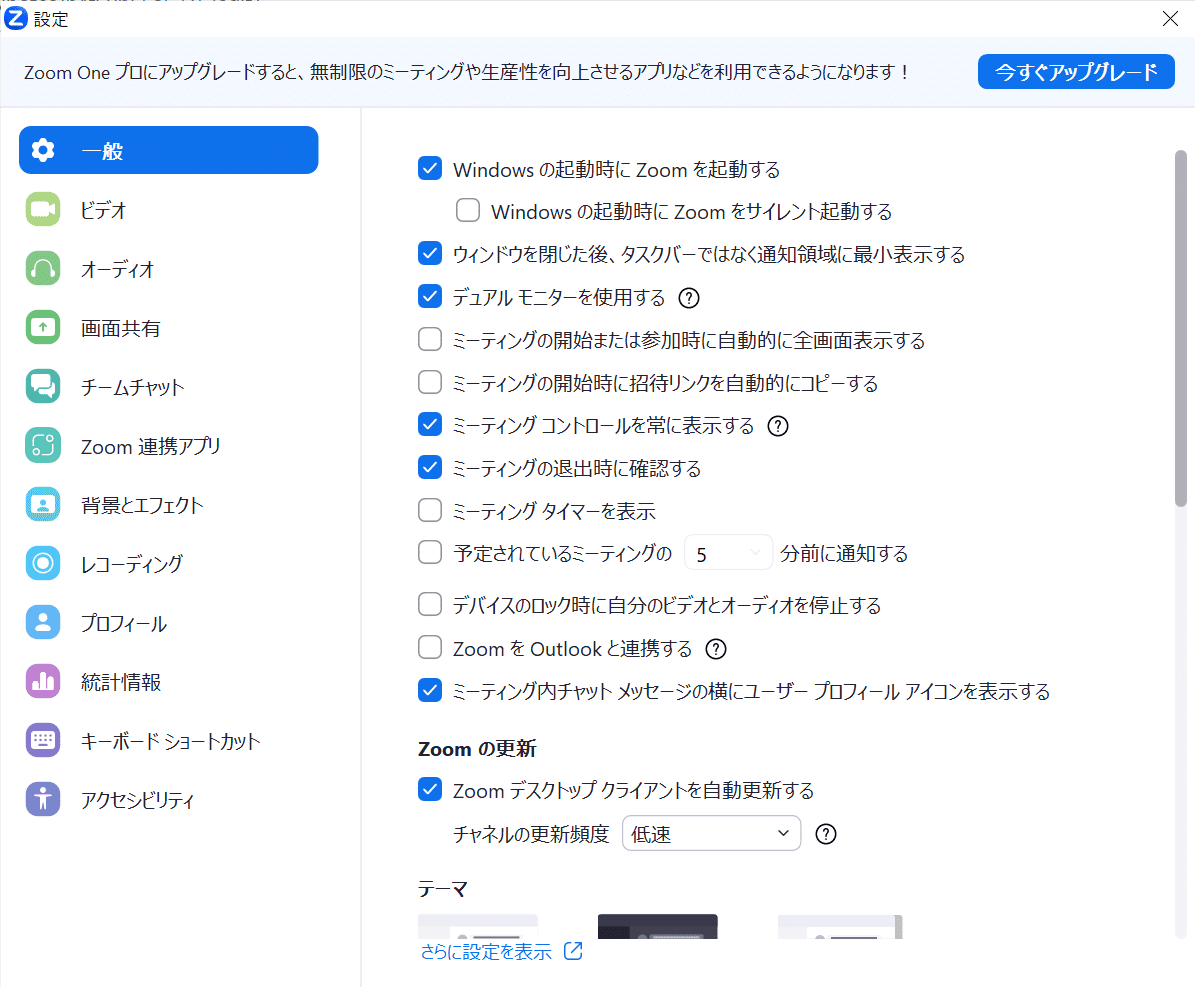Open the さらに設定を表示 link
The width and height of the screenshot is (1195, 987).
[x=487, y=952]
